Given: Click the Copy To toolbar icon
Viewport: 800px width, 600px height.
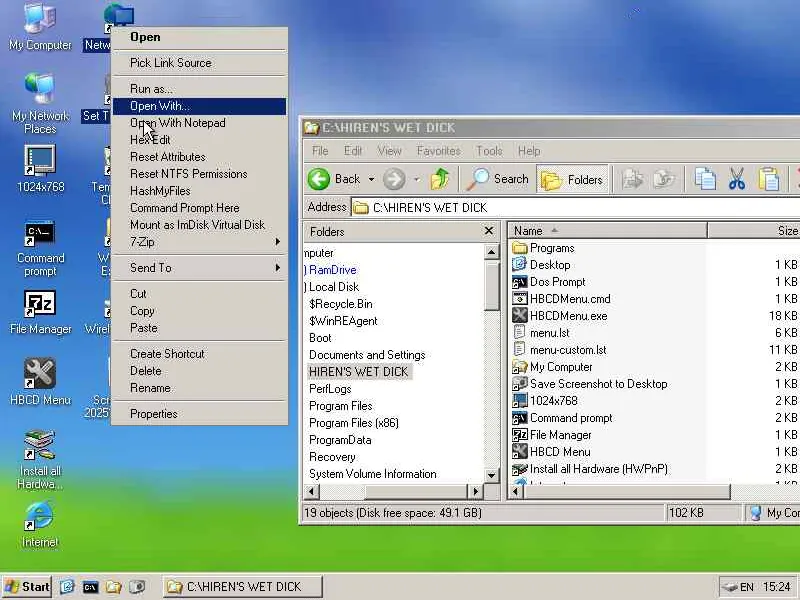Looking at the screenshot, I should (664, 179).
